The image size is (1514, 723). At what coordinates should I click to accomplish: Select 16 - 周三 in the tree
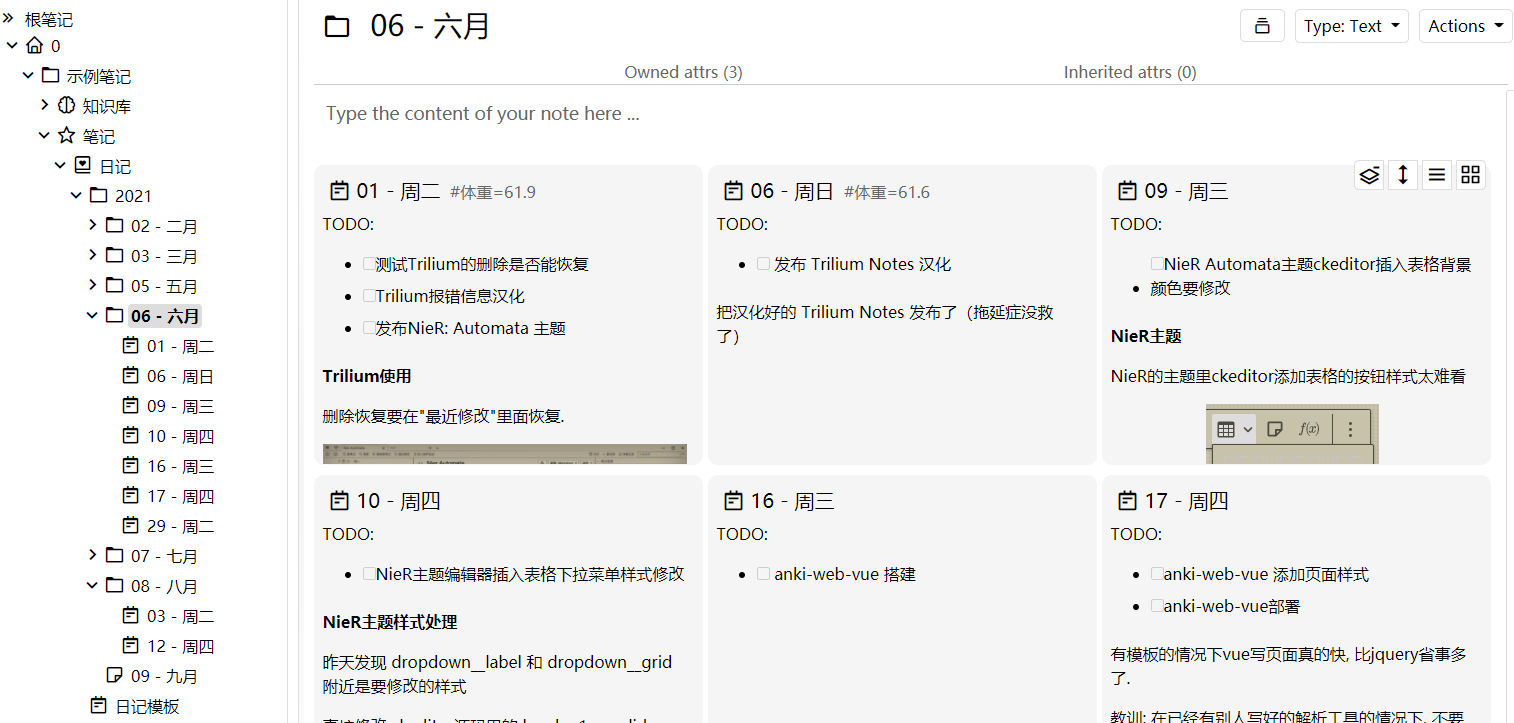(180, 466)
